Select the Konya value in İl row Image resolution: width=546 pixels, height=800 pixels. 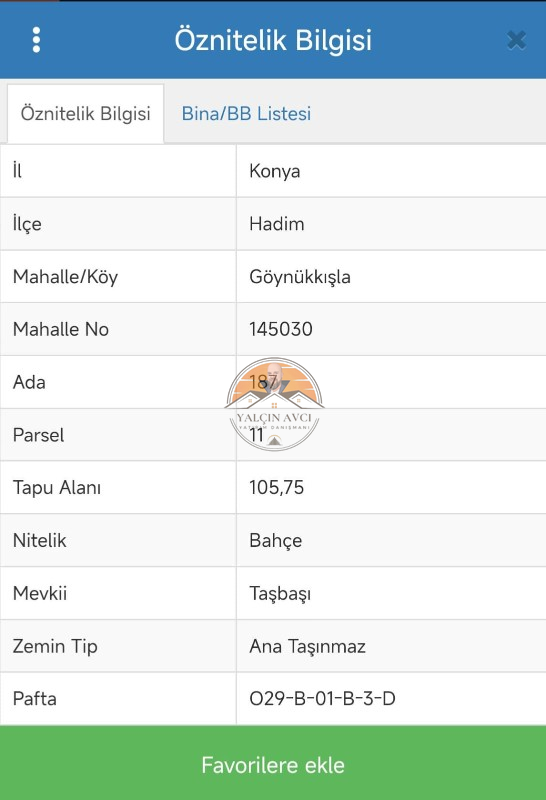click(x=275, y=171)
